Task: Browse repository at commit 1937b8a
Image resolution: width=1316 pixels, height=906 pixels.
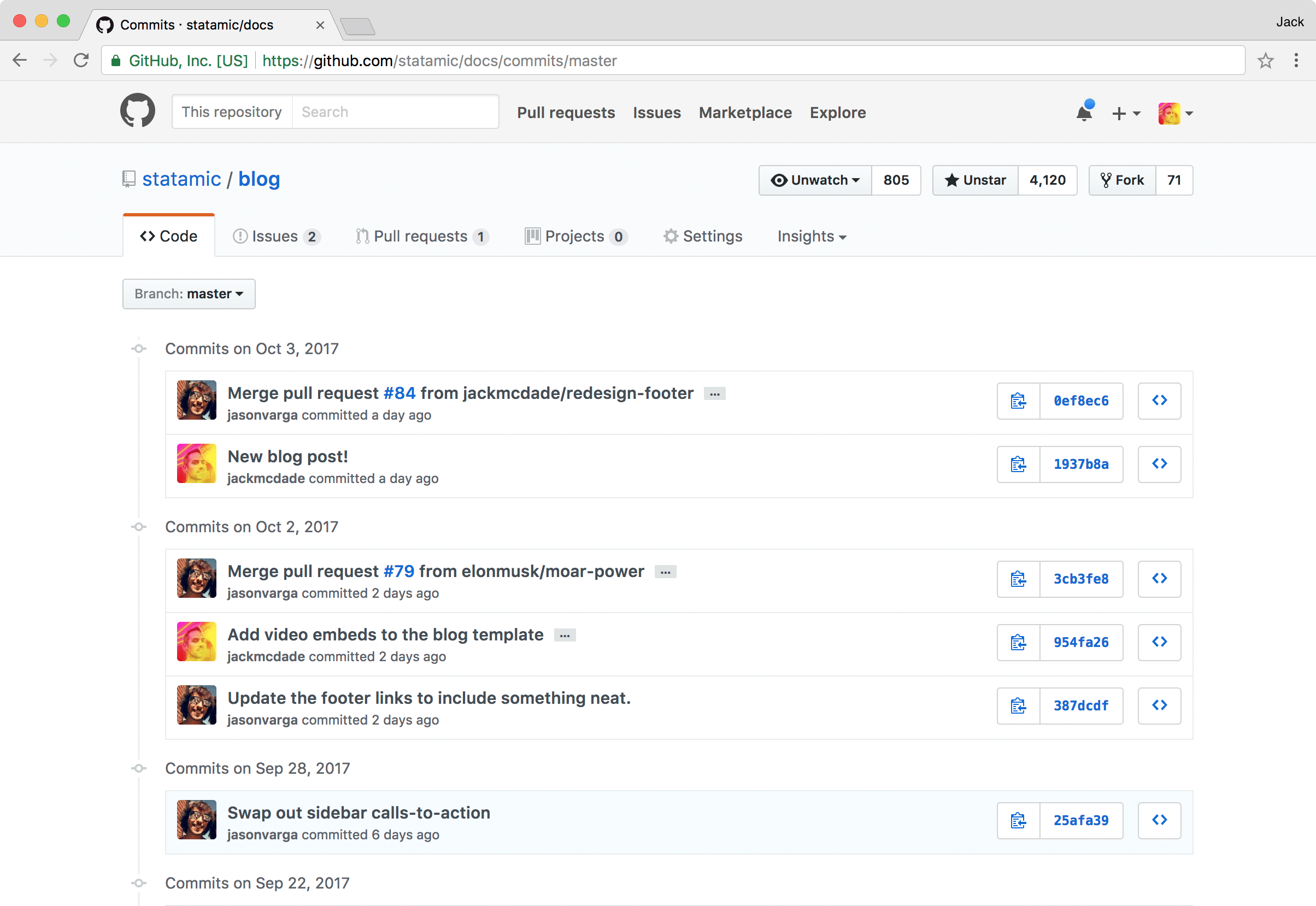Action: pyautogui.click(x=1159, y=464)
